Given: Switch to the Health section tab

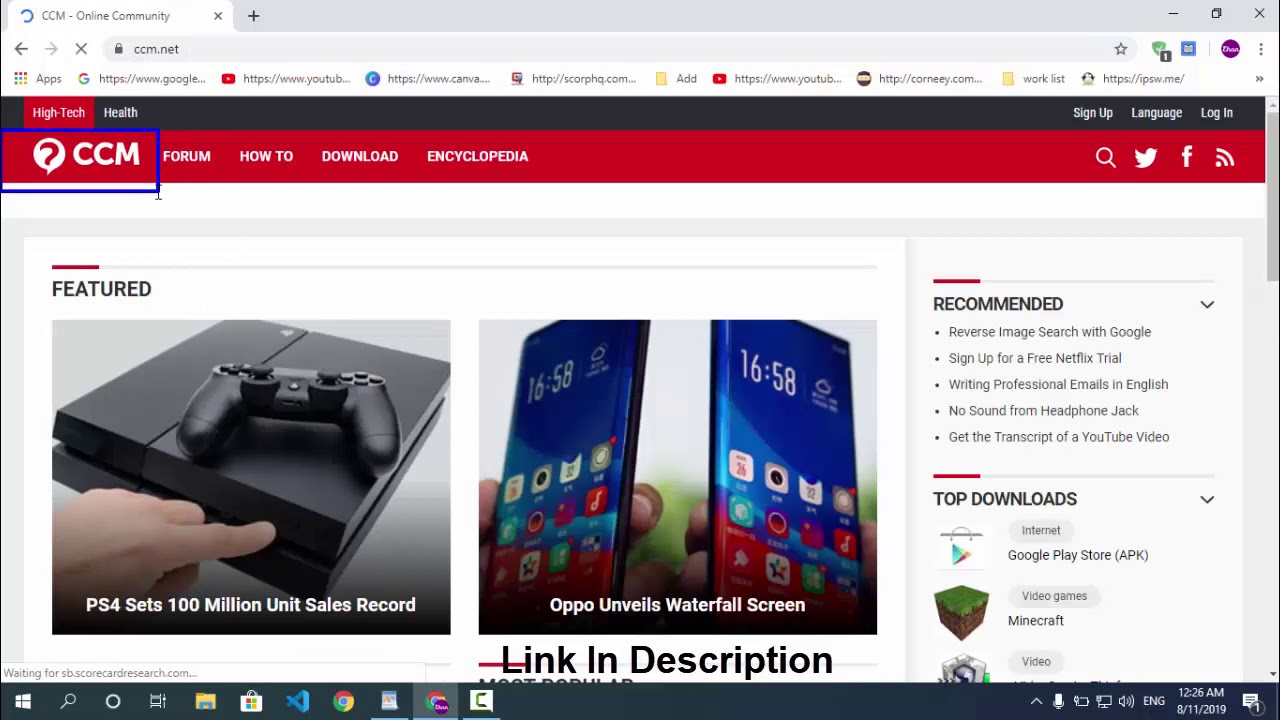Looking at the screenshot, I should [x=120, y=113].
